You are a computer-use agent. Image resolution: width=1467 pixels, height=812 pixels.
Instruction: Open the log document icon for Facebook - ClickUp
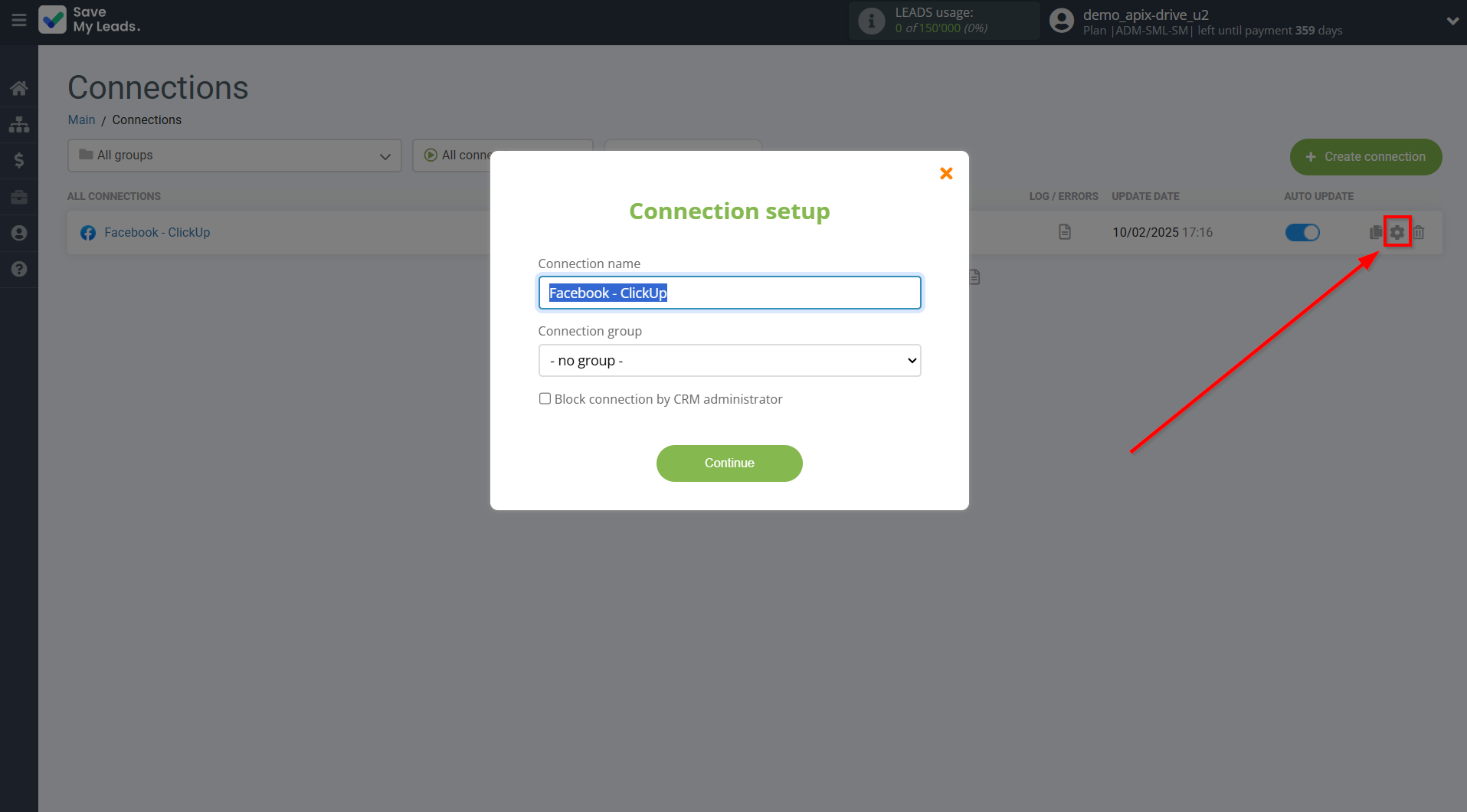click(1065, 232)
